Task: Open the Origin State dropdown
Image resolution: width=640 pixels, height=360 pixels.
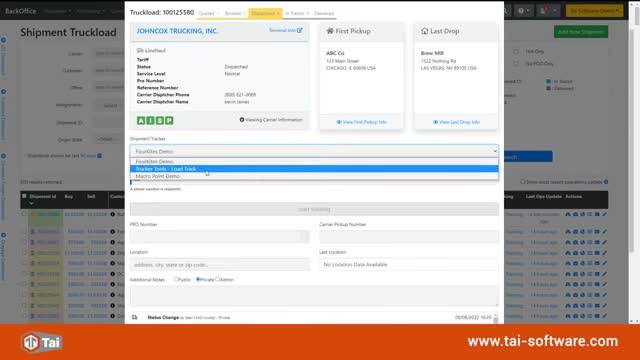Action: click(x=109, y=140)
